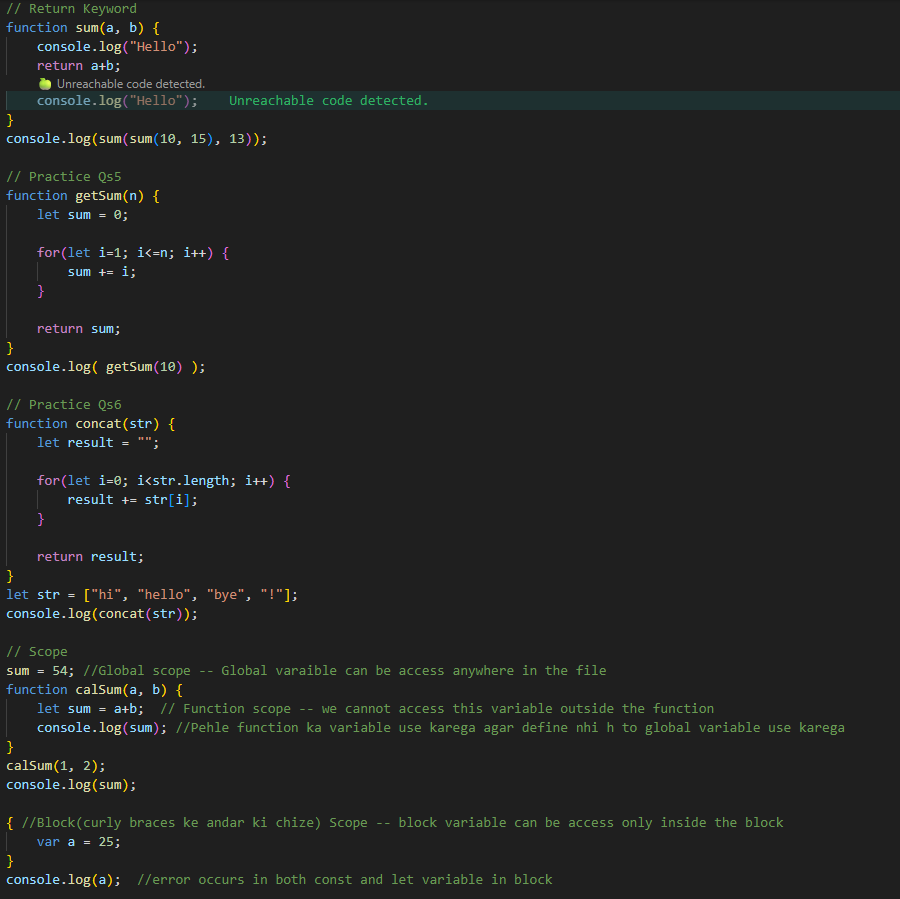Click the quick fix lightbulb icon
900x899 pixels.
[x=45, y=84]
